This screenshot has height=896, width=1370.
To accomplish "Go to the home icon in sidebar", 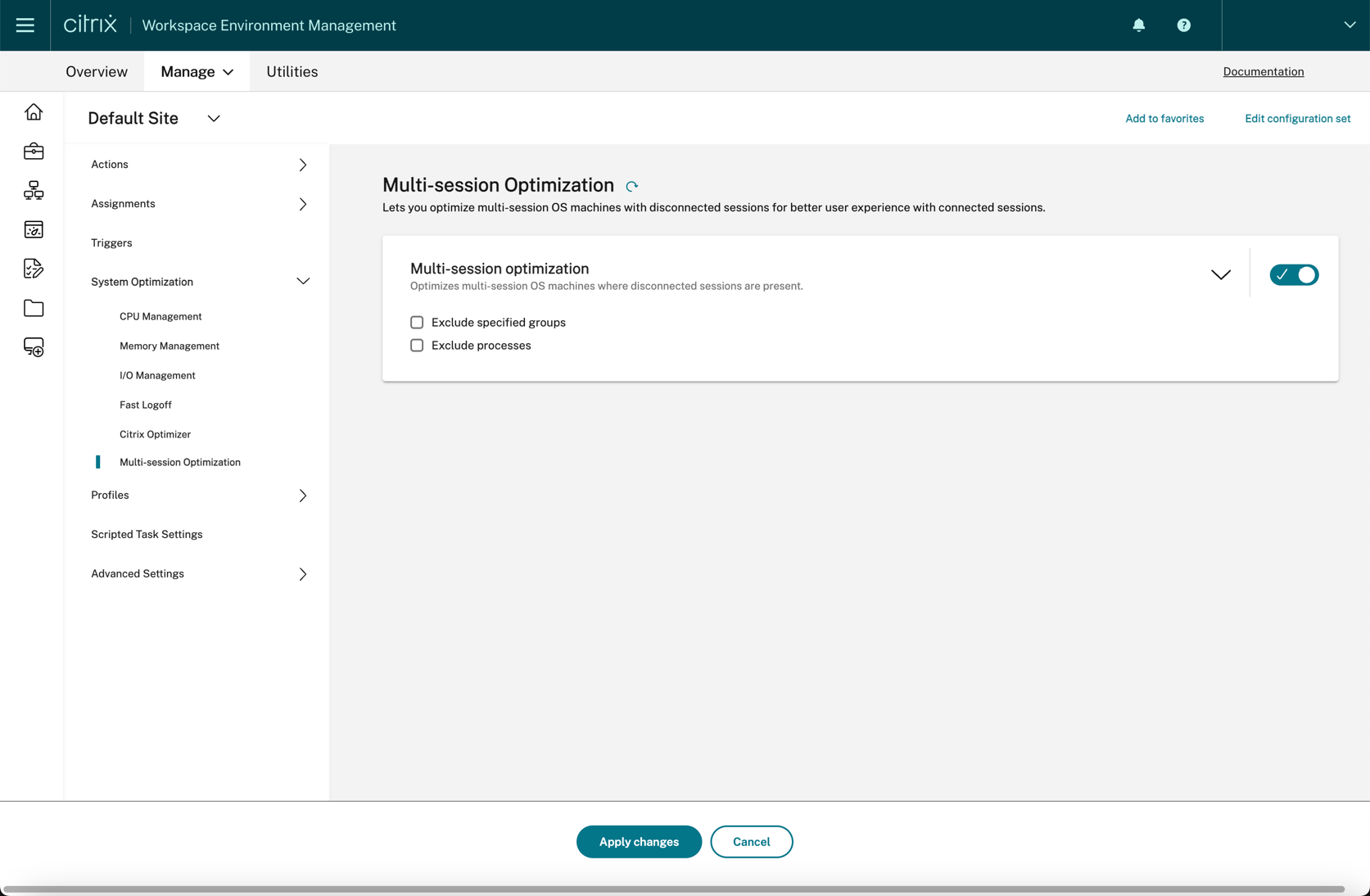I will click(x=34, y=112).
